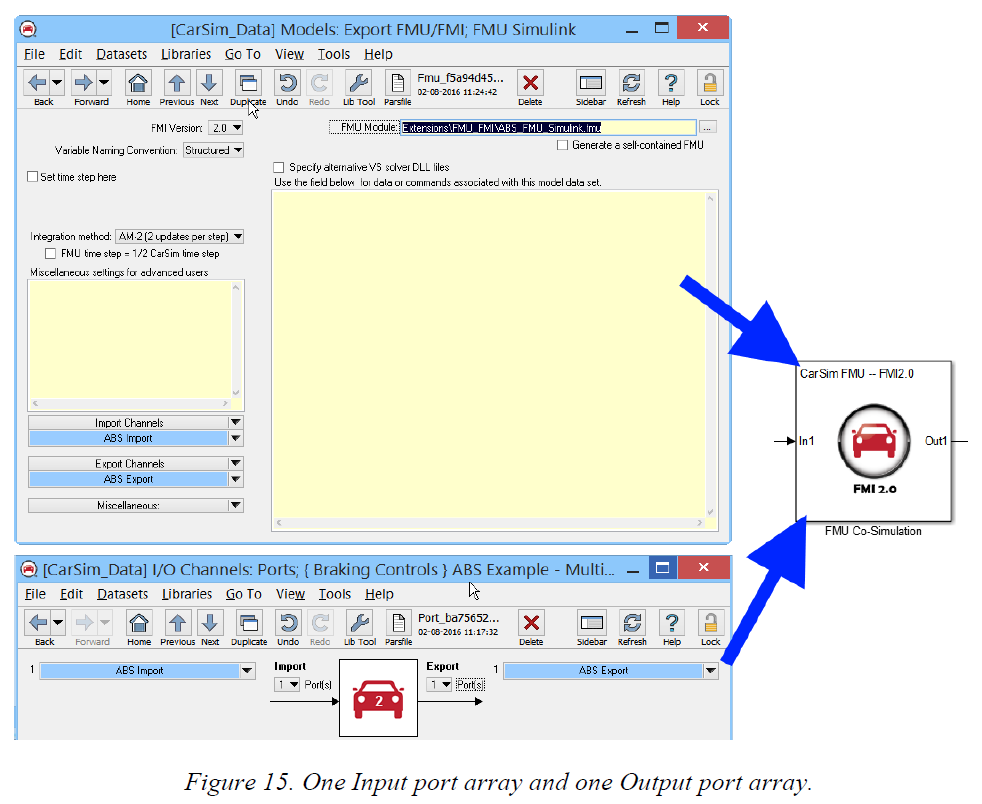Click the large yellow model data text area
982x804 pixels.
tap(489, 354)
